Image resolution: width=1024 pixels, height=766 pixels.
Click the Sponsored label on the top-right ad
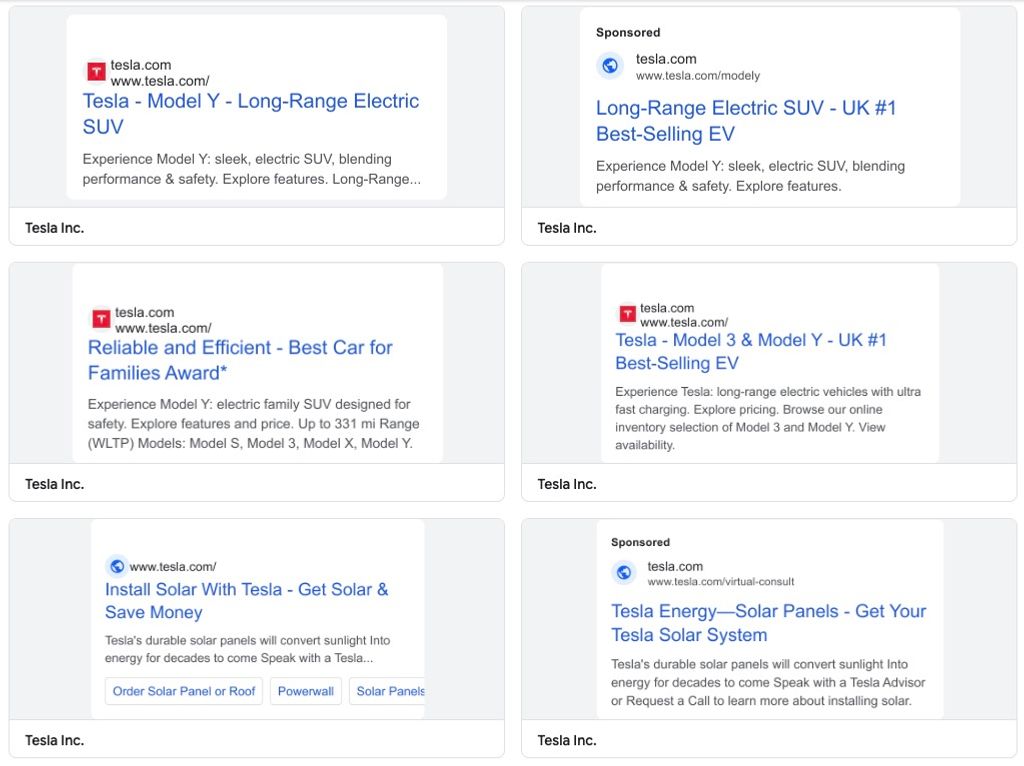click(x=628, y=32)
